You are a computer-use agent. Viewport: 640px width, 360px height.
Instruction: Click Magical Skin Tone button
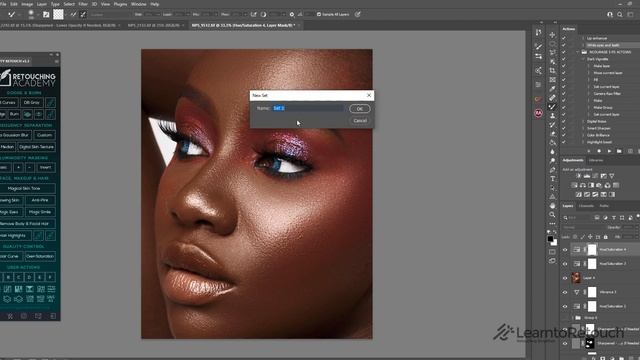point(24,189)
